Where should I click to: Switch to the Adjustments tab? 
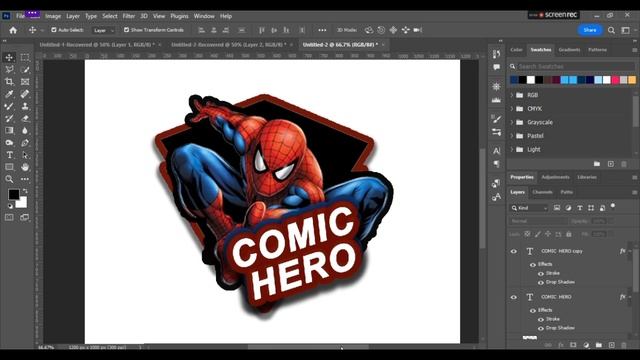[555, 177]
